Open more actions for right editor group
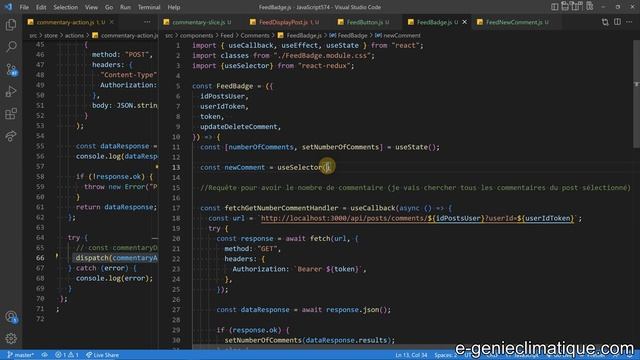 (629, 22)
